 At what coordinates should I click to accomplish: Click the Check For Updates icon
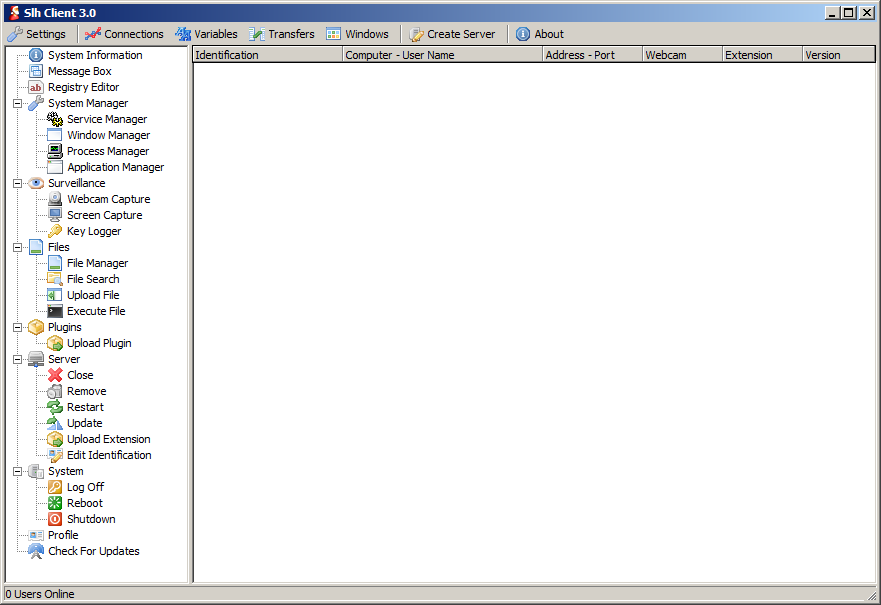[x=36, y=551]
